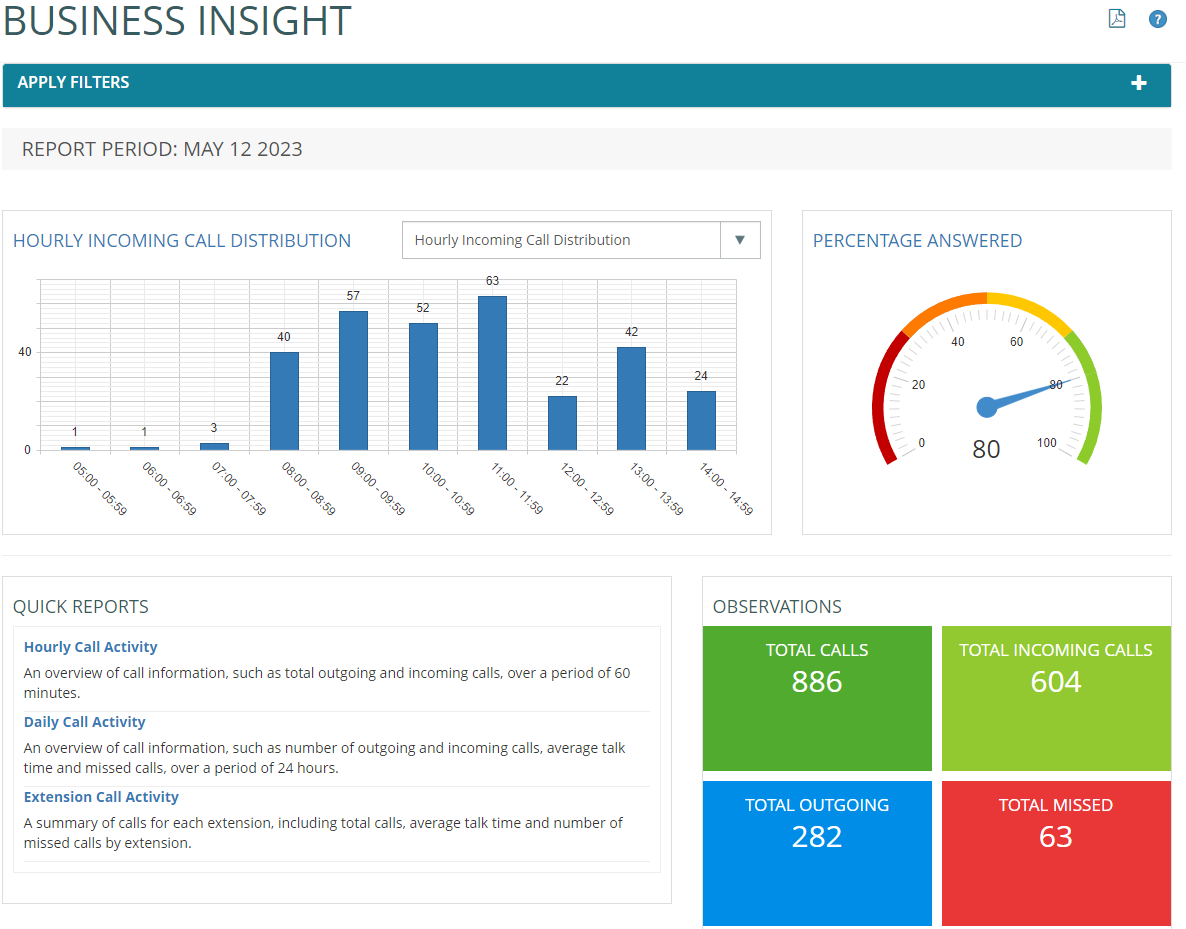The image size is (1186, 929).
Task: Click the 08:00 - 08:59 bar showing 40
Action: 284,401
